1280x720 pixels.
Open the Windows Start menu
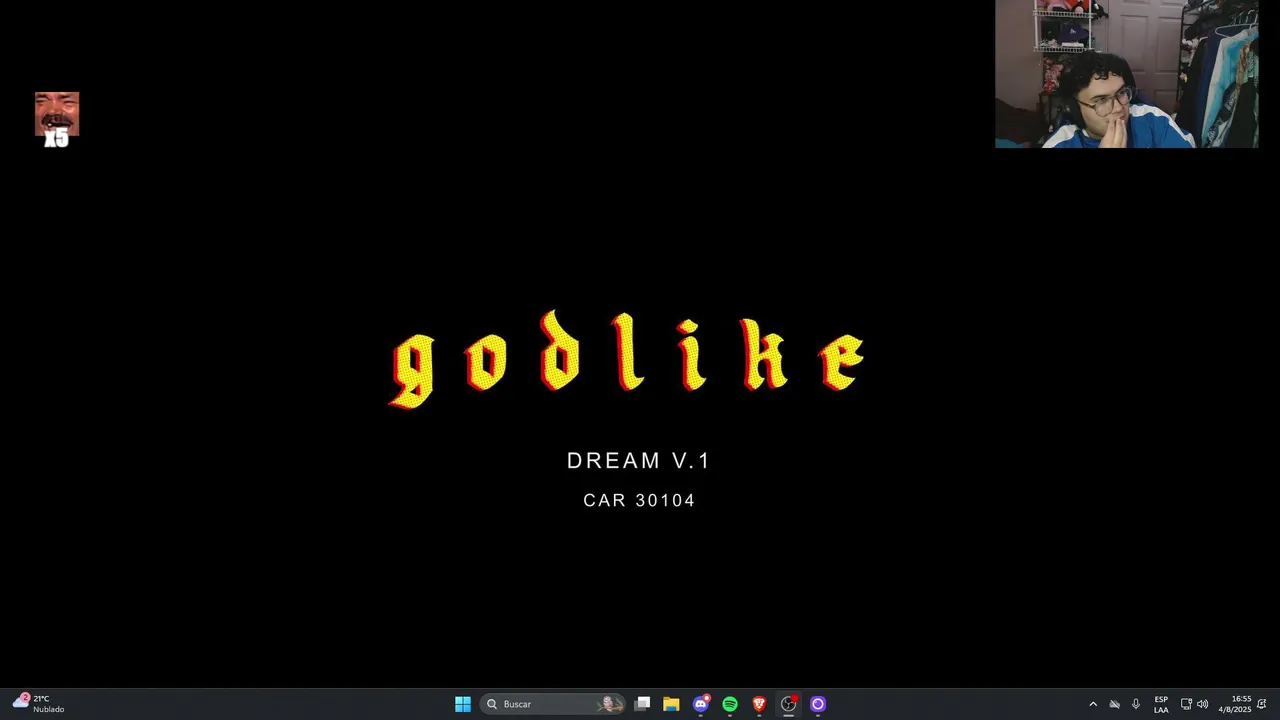[x=463, y=704]
